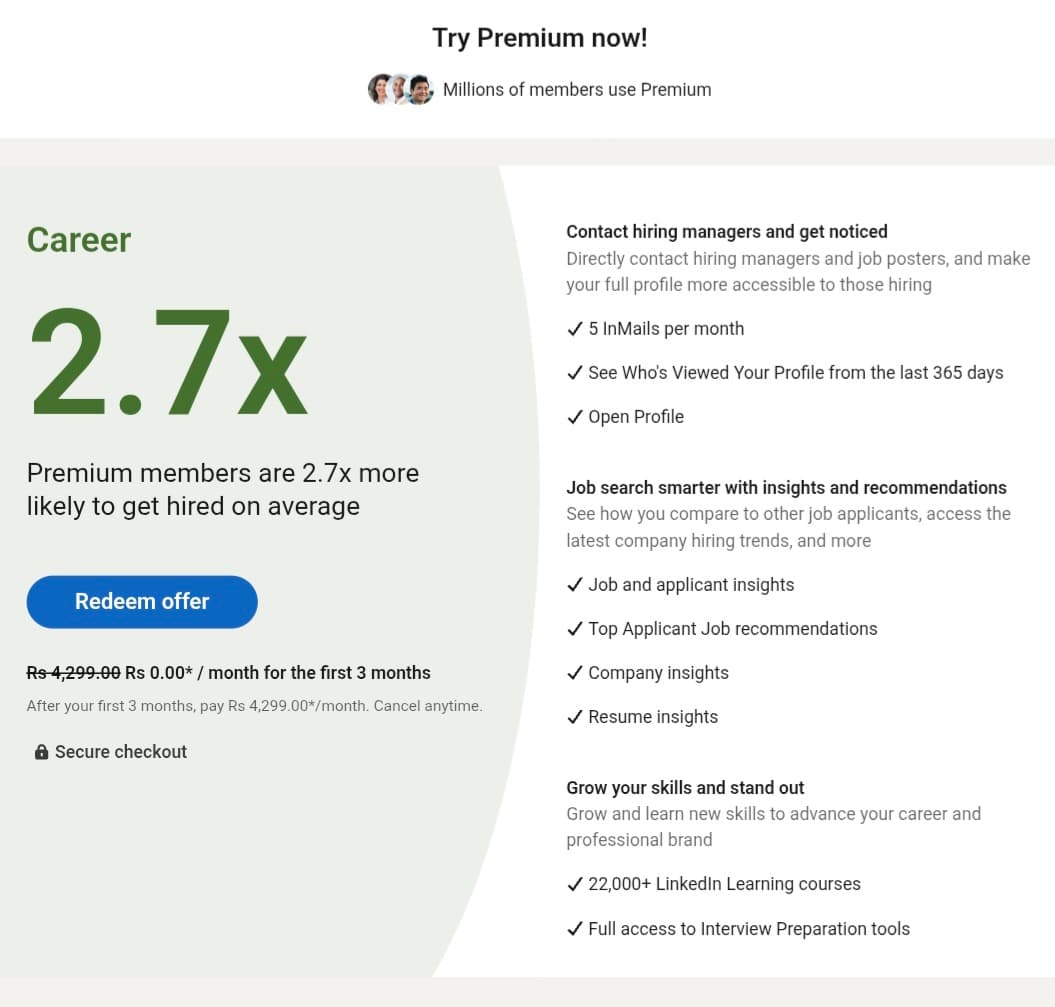1055x1007 pixels.
Task: Select the Career plan heading
Action: (78, 240)
